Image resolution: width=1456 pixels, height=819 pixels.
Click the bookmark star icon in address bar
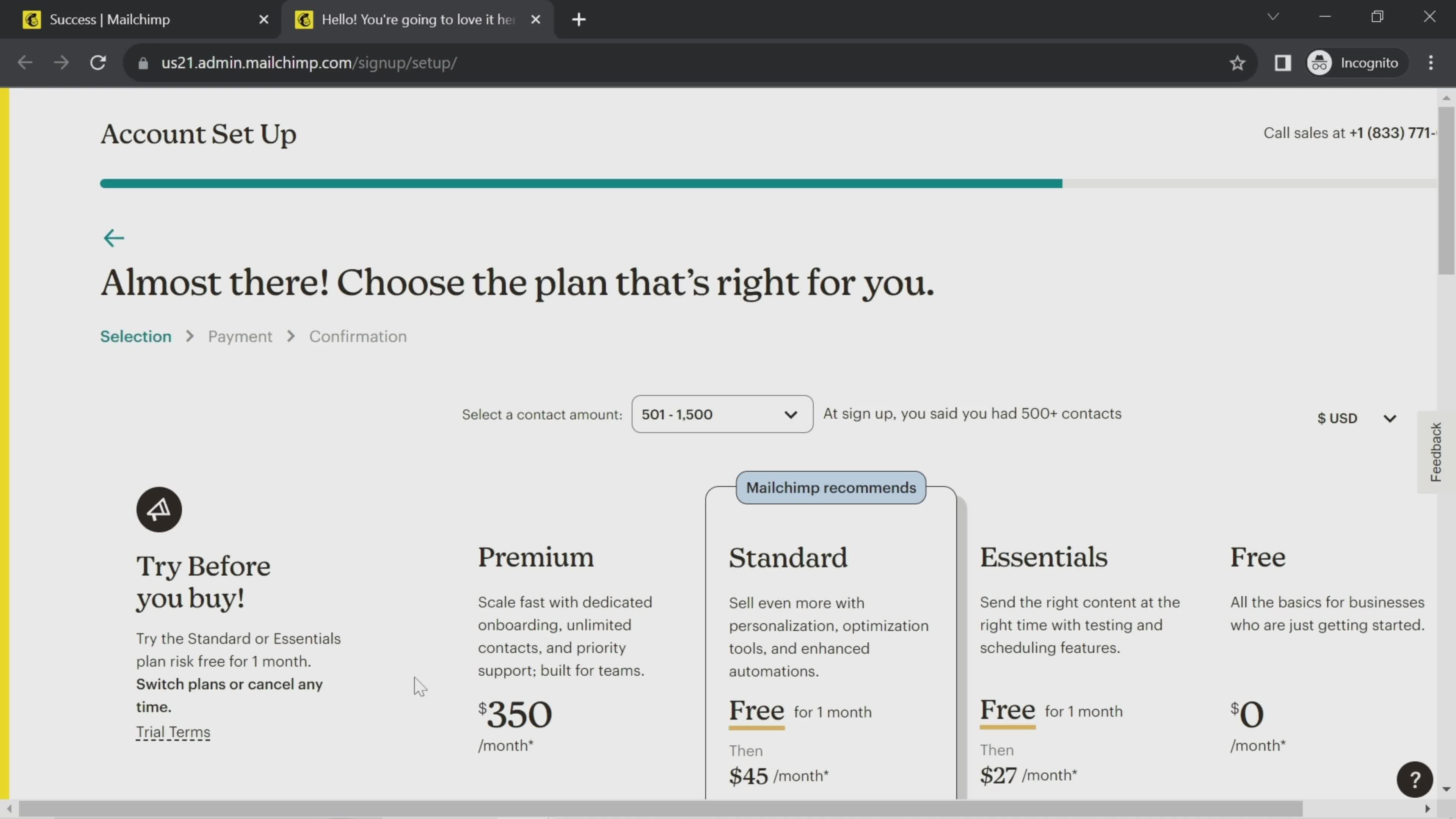click(x=1238, y=62)
